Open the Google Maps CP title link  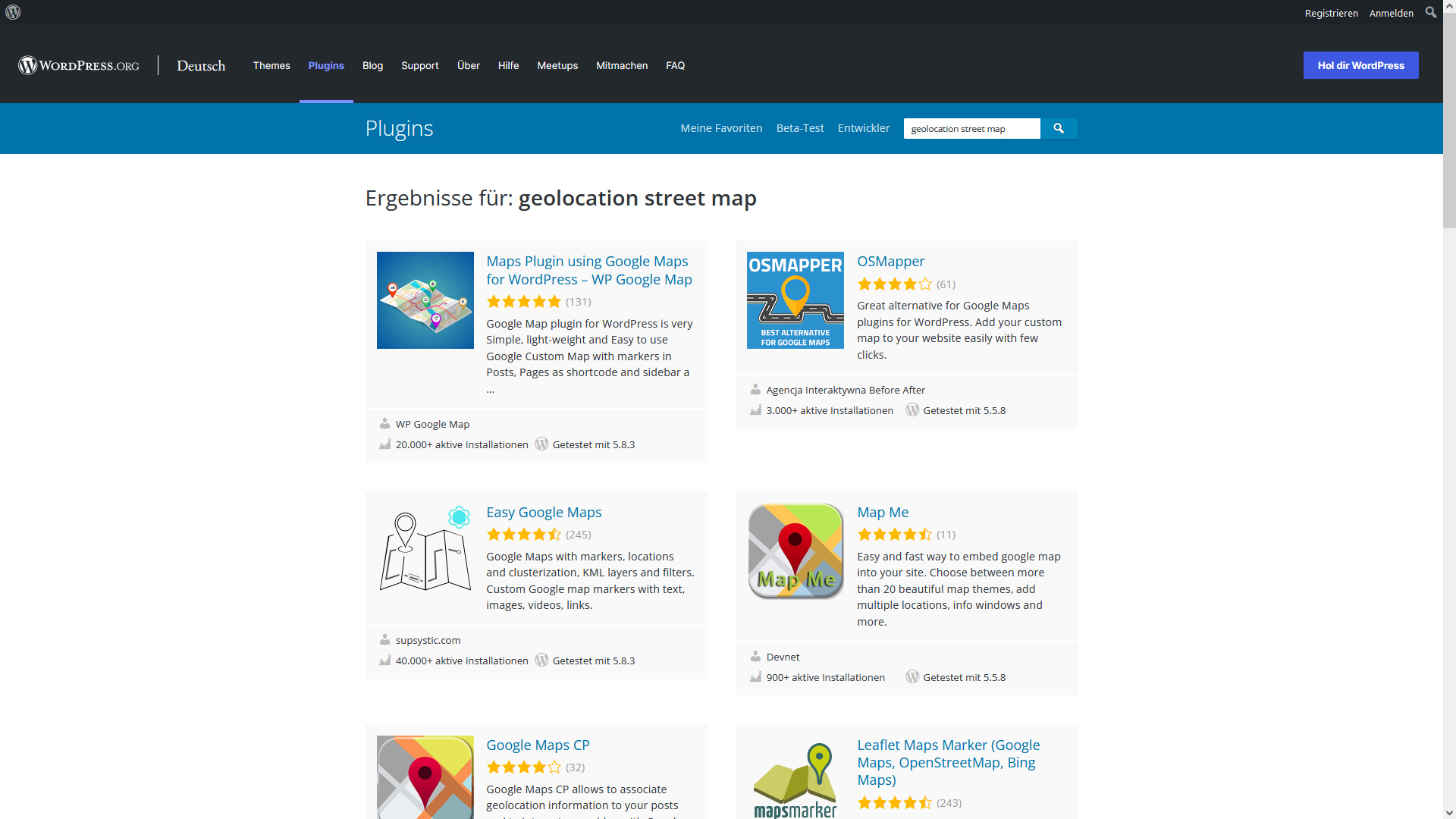pyautogui.click(x=538, y=745)
